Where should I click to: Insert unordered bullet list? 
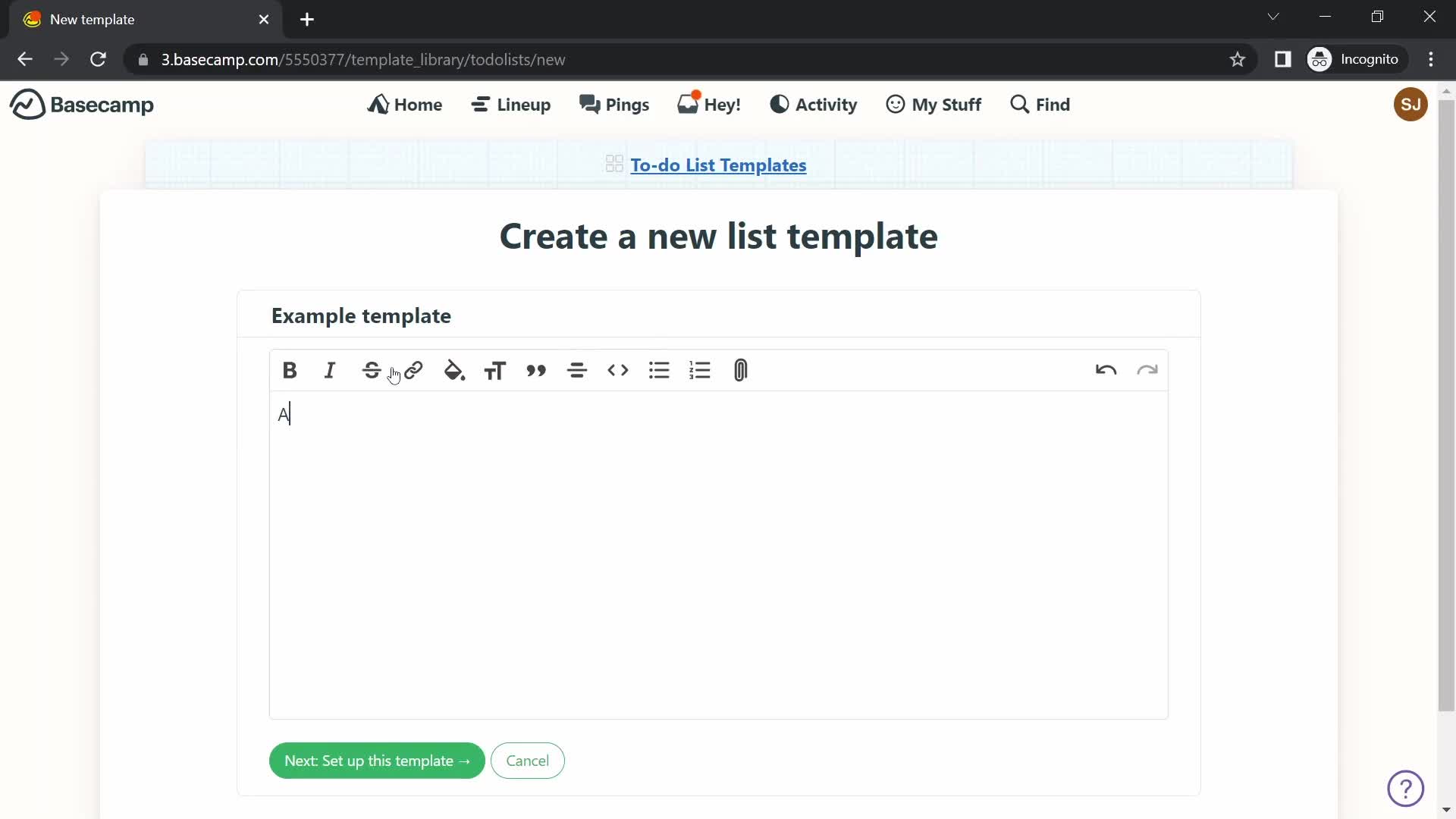(x=659, y=371)
